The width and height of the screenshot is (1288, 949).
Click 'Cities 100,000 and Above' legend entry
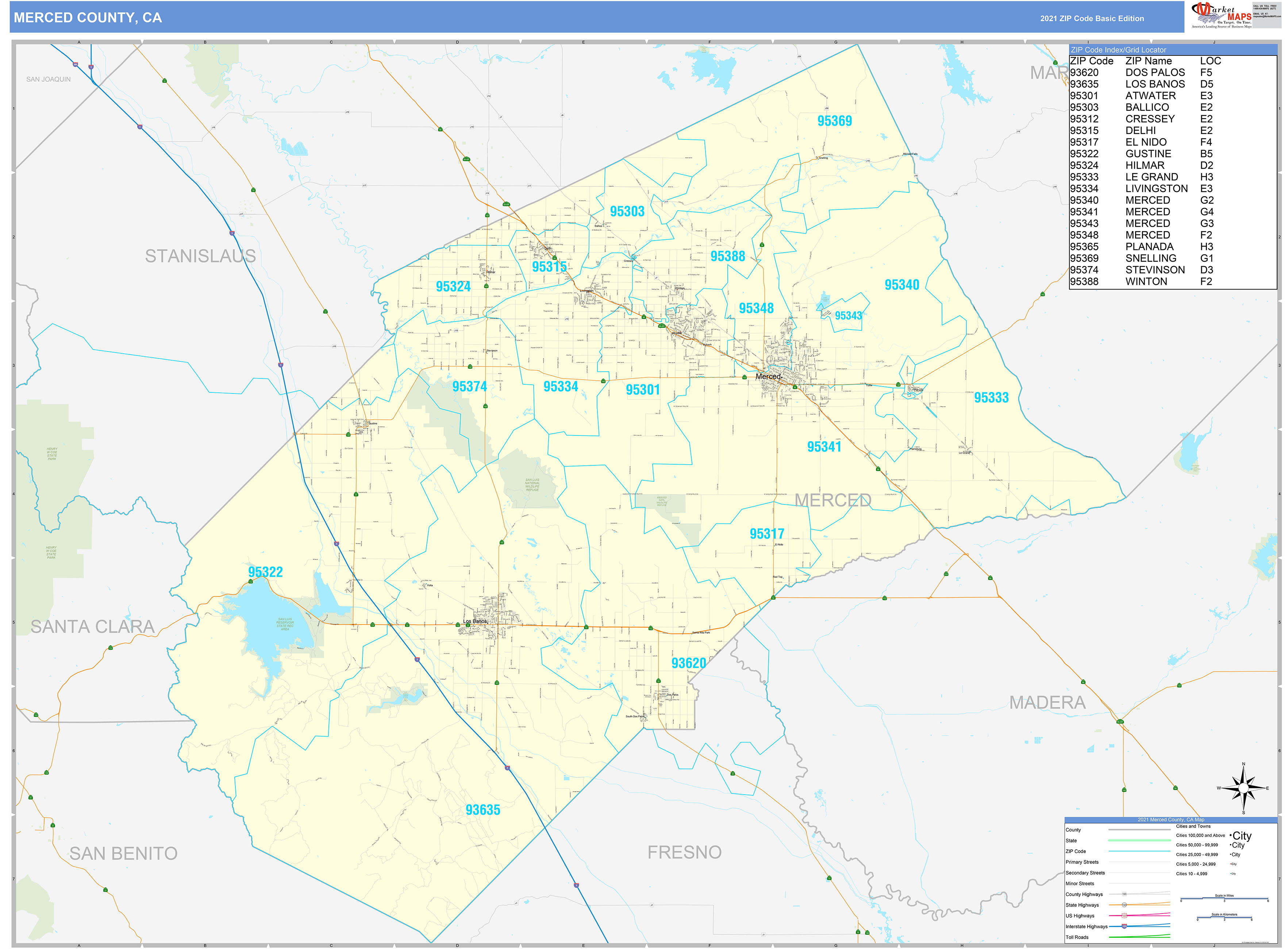click(1200, 836)
